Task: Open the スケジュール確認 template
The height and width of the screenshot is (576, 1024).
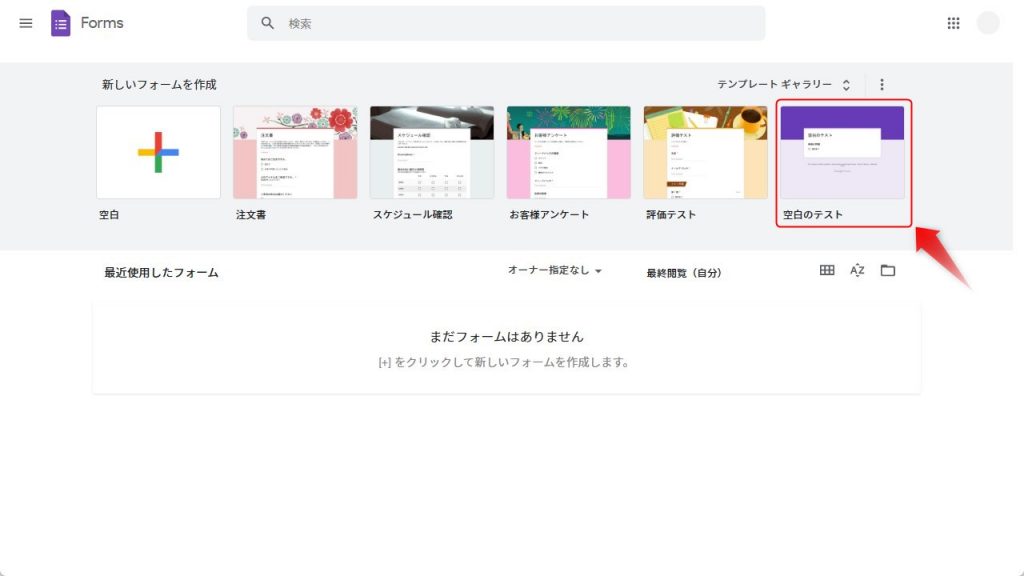Action: [x=432, y=152]
